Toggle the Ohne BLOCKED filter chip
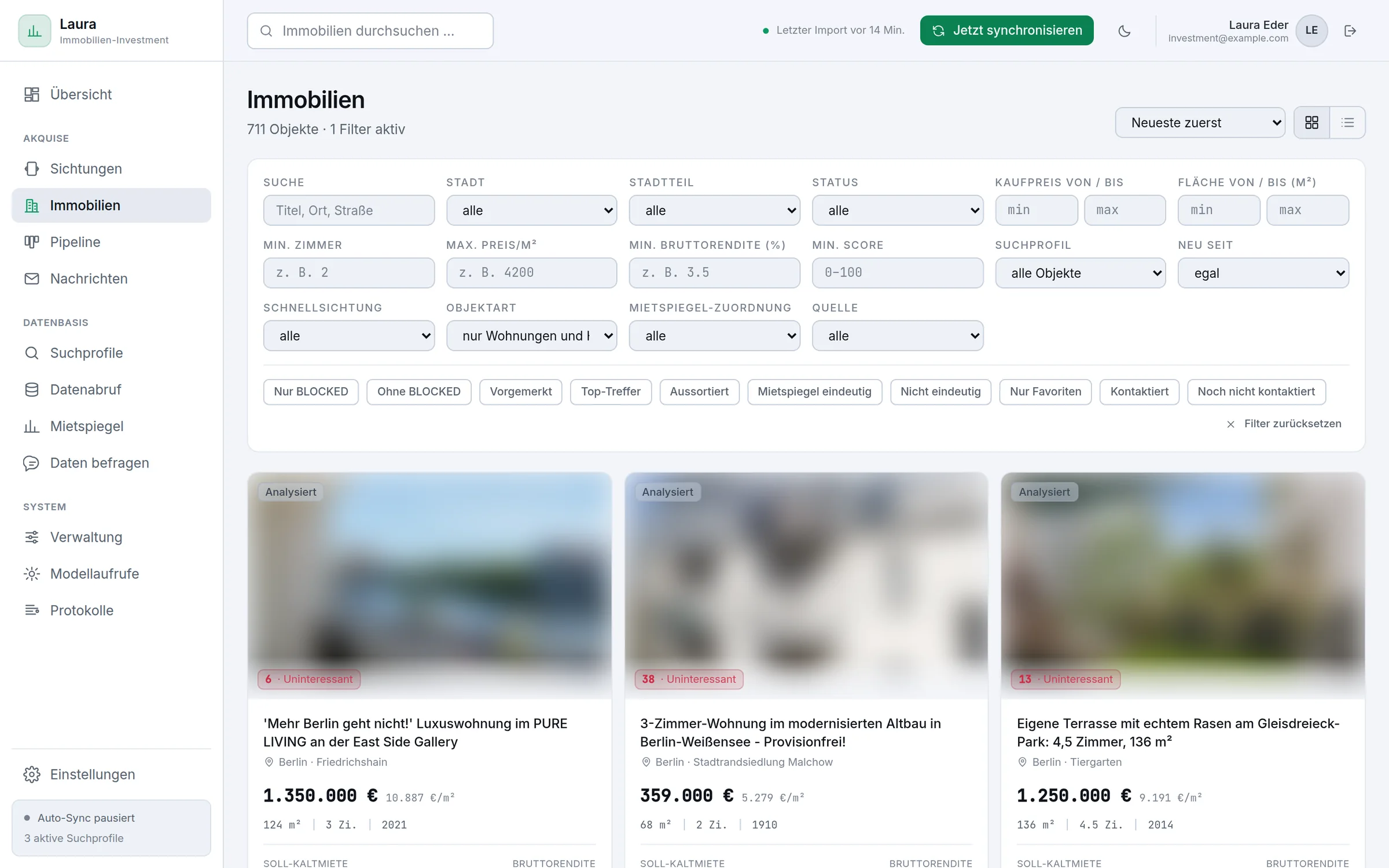The image size is (1389, 868). click(418, 392)
